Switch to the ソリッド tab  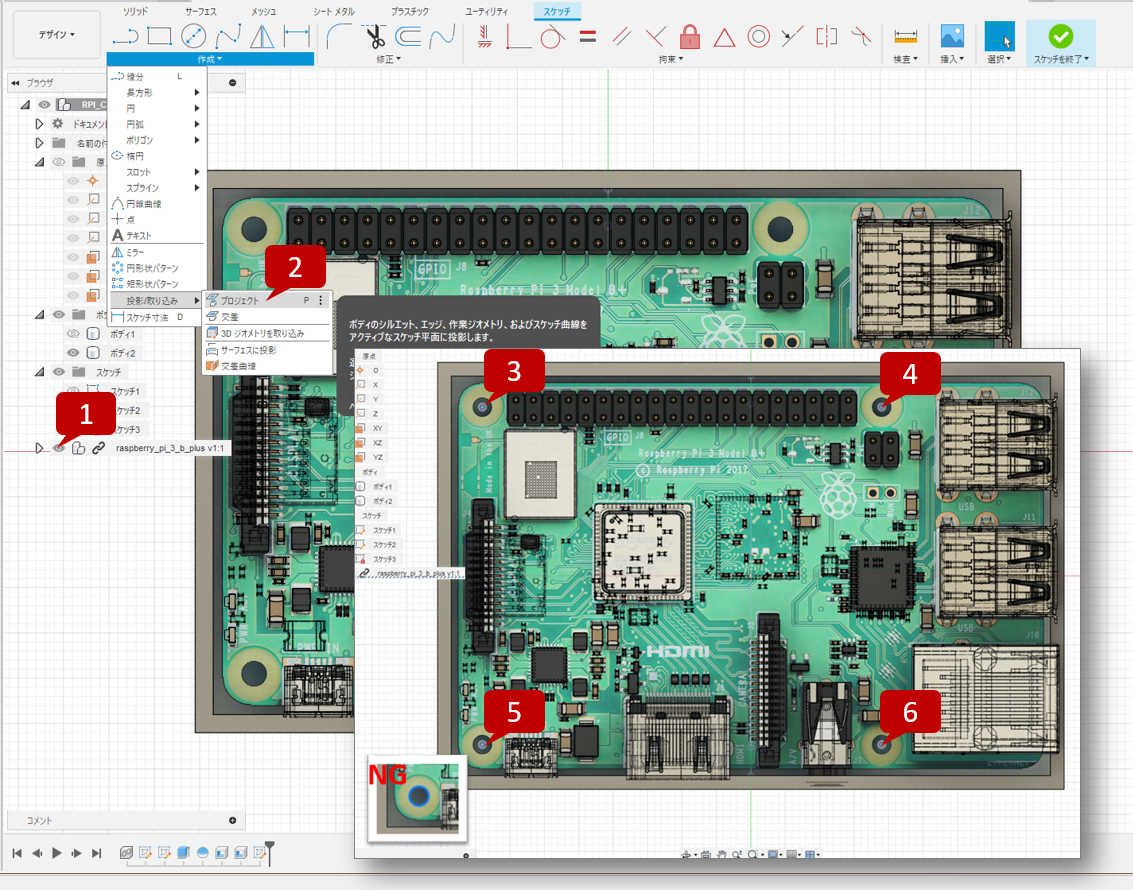pyautogui.click(x=135, y=12)
